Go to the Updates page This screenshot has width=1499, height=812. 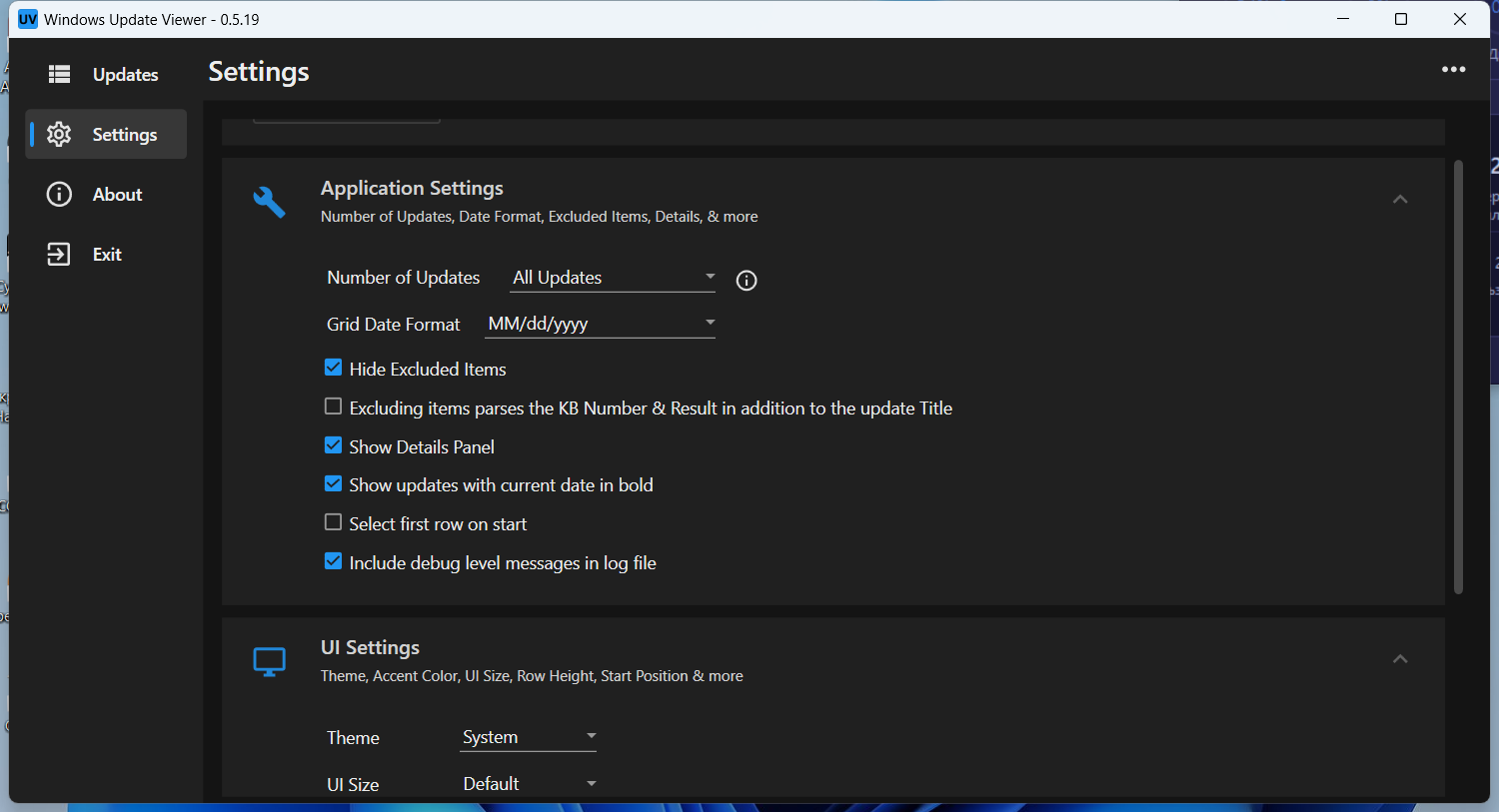tap(106, 74)
